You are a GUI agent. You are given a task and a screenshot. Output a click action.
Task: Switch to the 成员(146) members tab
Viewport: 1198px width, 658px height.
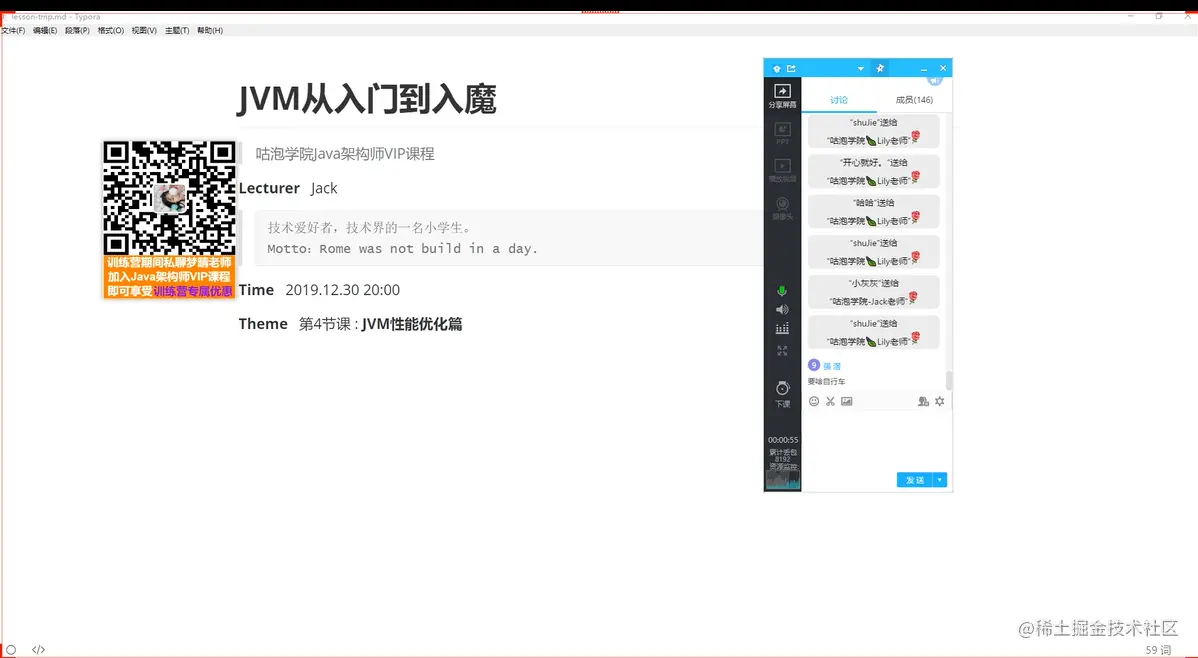(913, 99)
